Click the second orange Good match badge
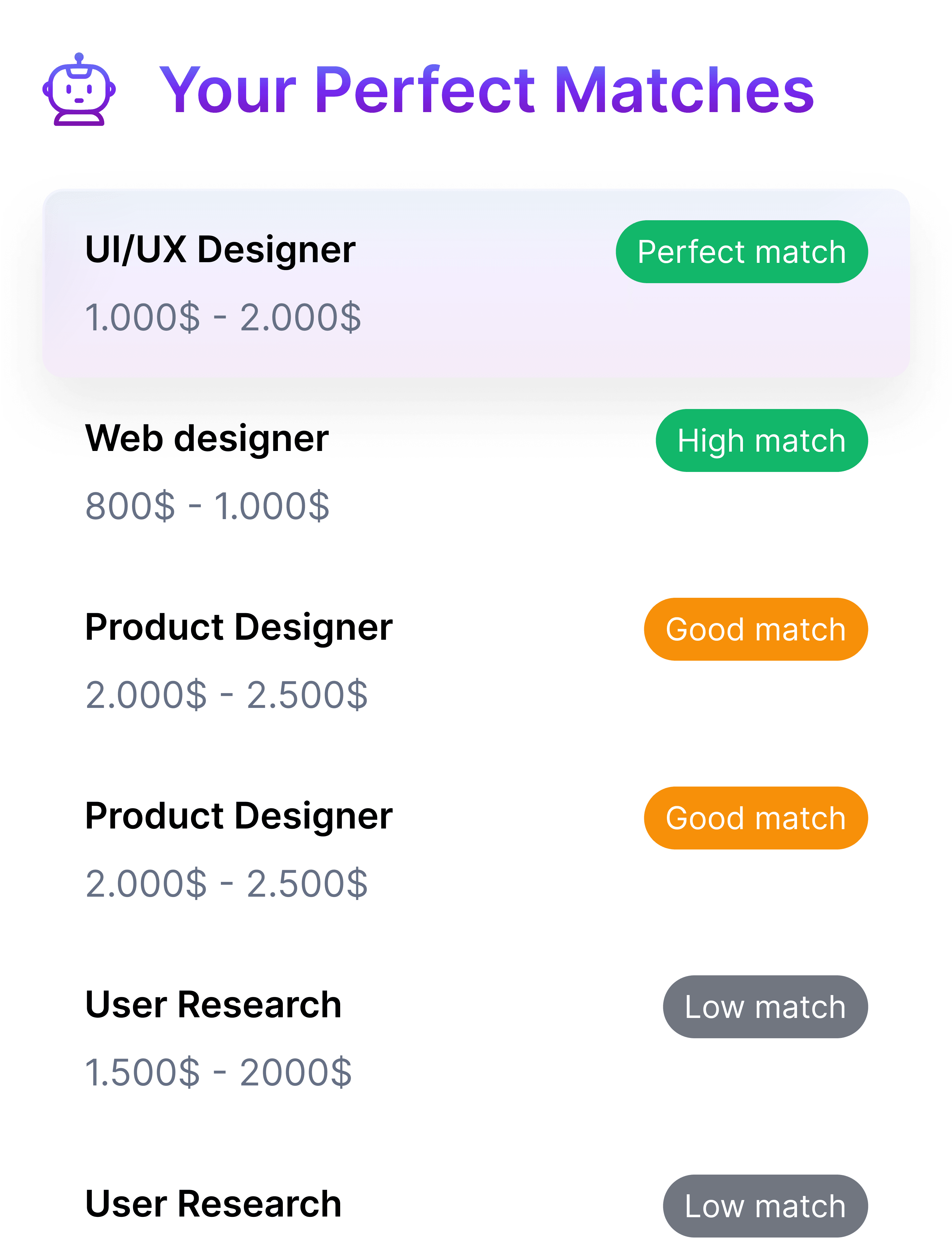 click(x=755, y=818)
